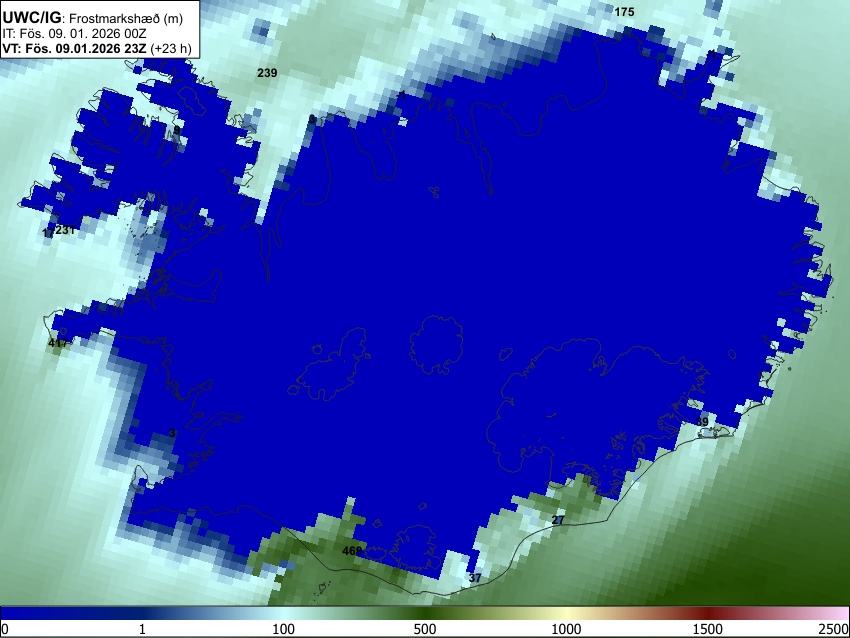Click the 'VT: Fös. 09.01.2026 23Z' valid-time line
Viewport: 850px width, 638px height.
pyautogui.click(x=74, y=48)
